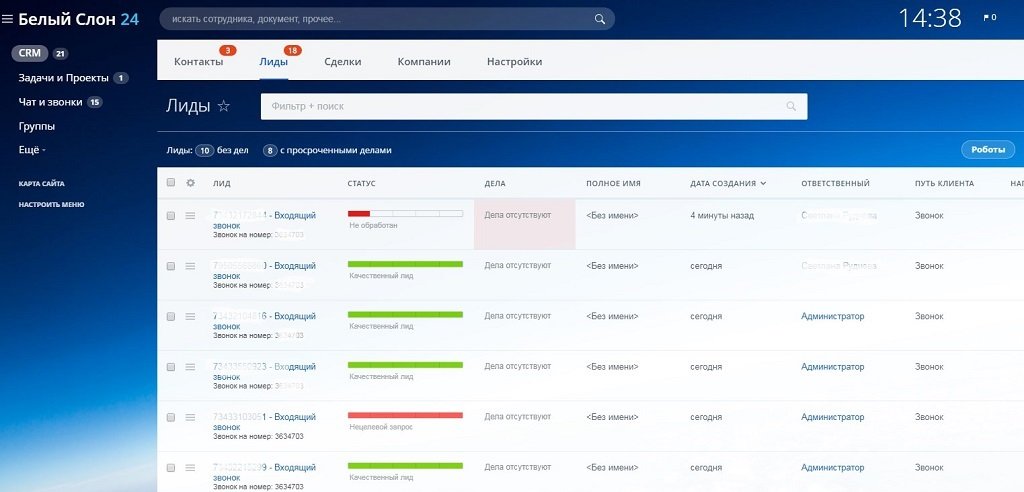Open the Контакты tab
1024x492 pixels.
pyautogui.click(x=198, y=62)
